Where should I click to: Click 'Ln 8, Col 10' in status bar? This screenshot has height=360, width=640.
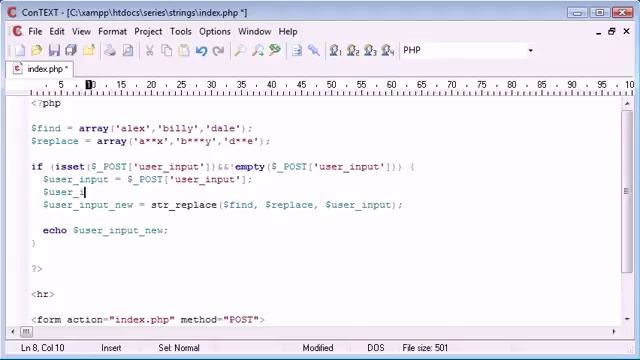coord(42,348)
